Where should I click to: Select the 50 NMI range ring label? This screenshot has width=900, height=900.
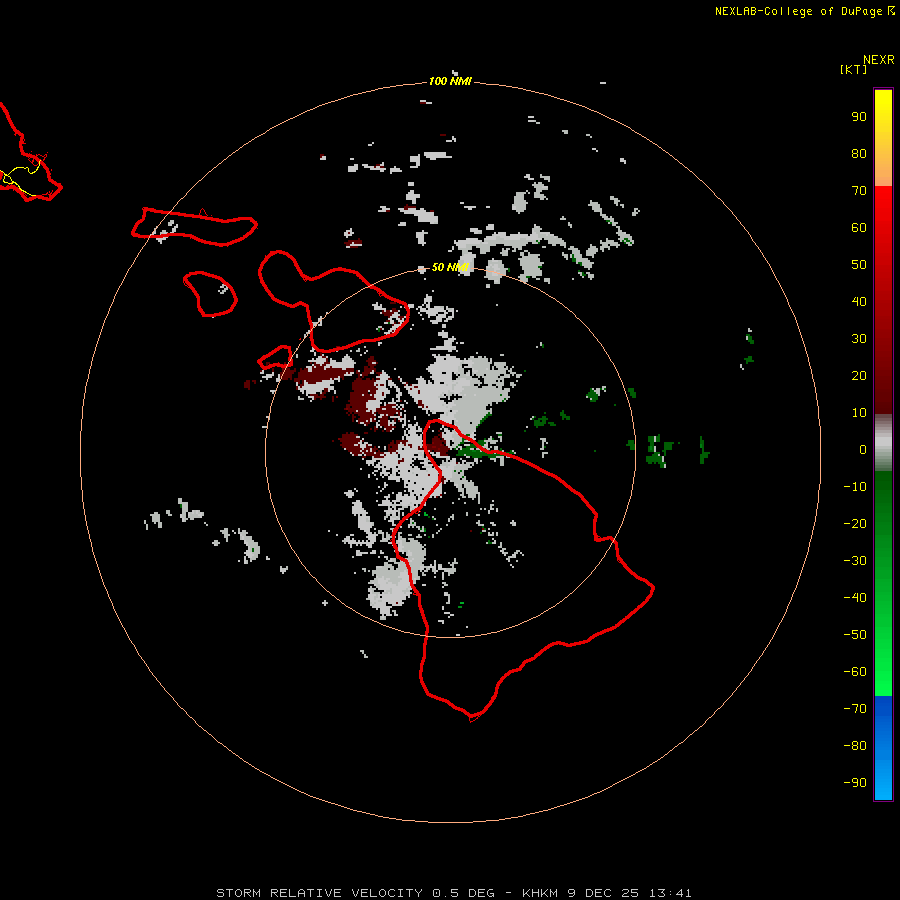point(450,267)
